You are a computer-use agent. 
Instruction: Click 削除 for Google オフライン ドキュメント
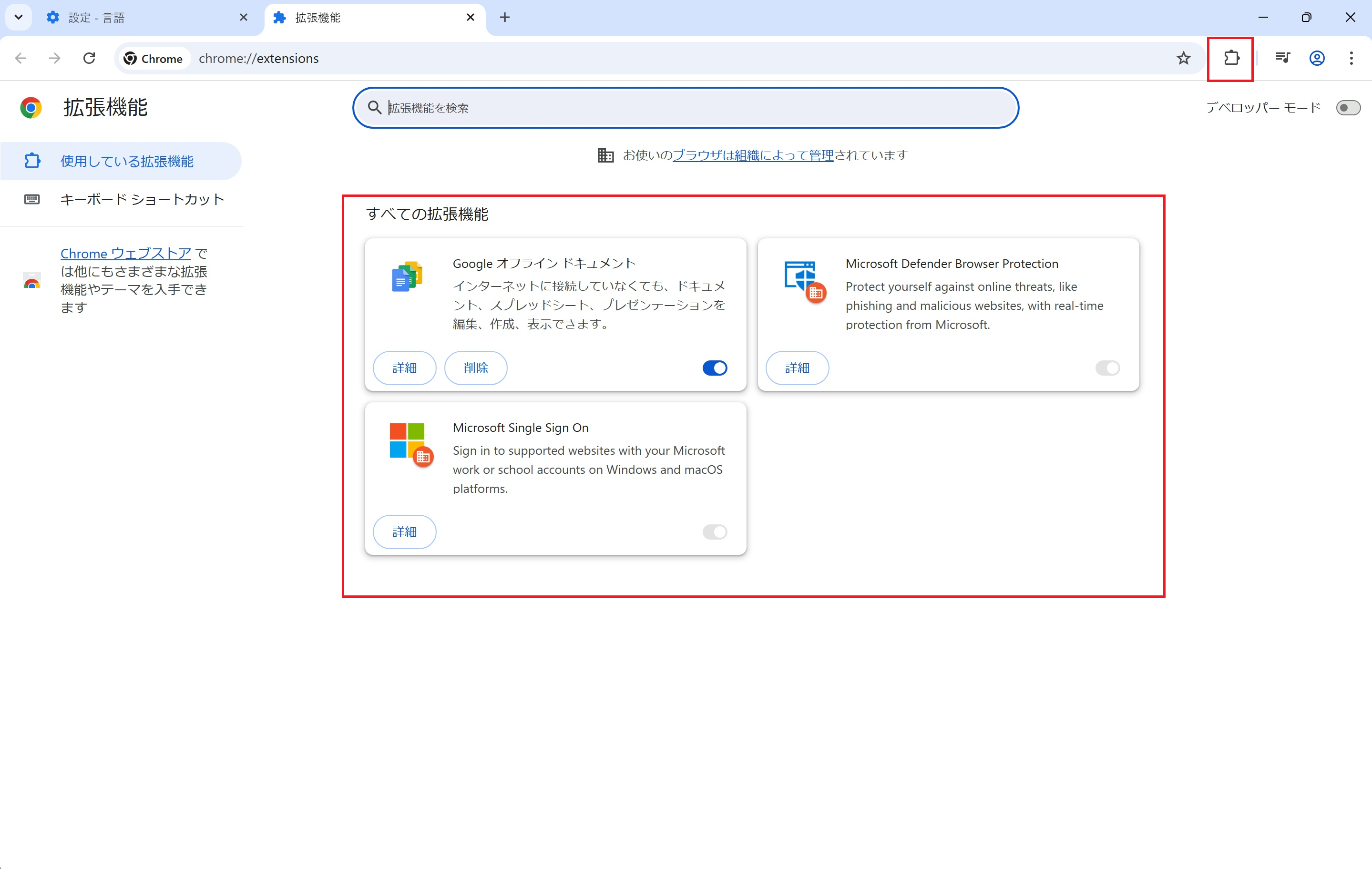point(475,368)
